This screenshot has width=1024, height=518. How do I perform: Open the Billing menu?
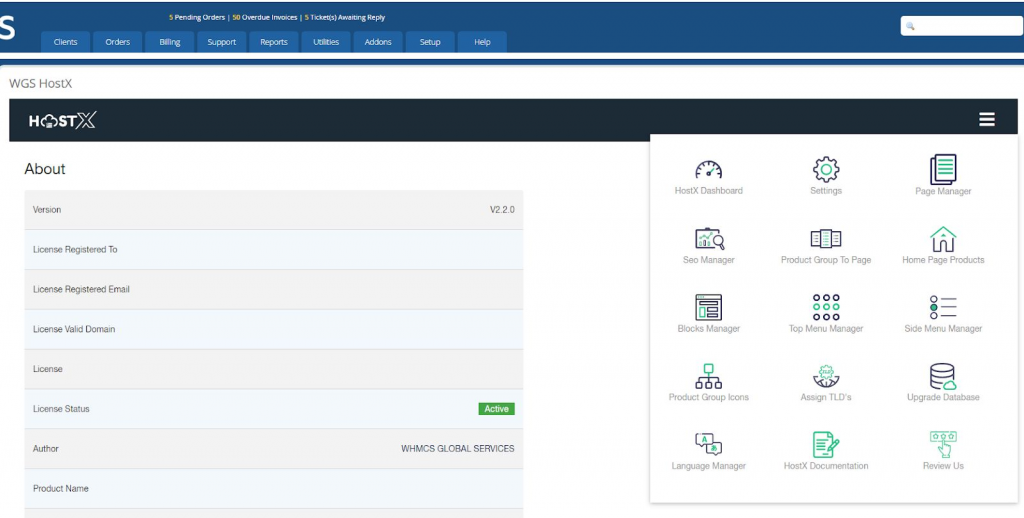(x=170, y=42)
